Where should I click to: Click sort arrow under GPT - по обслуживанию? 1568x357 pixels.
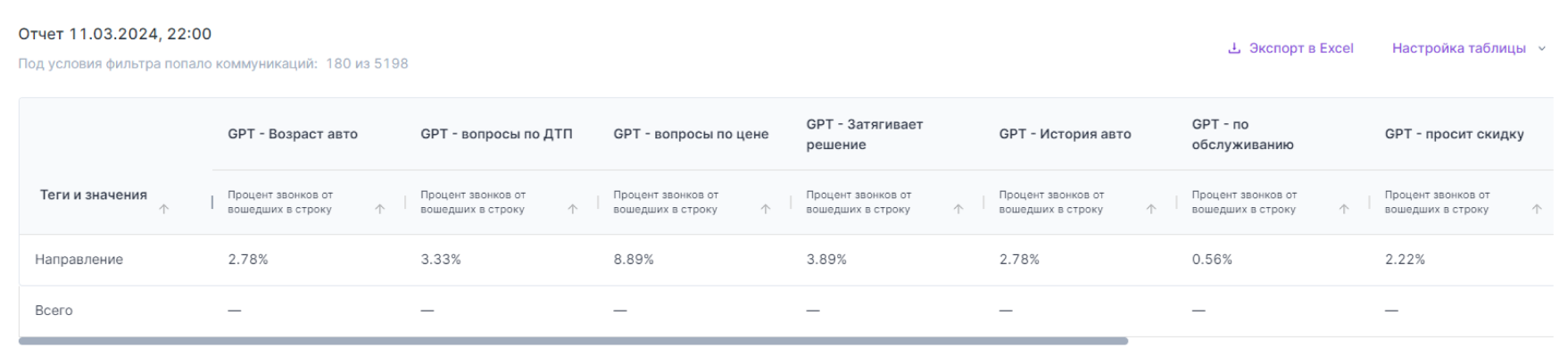click(x=1344, y=209)
